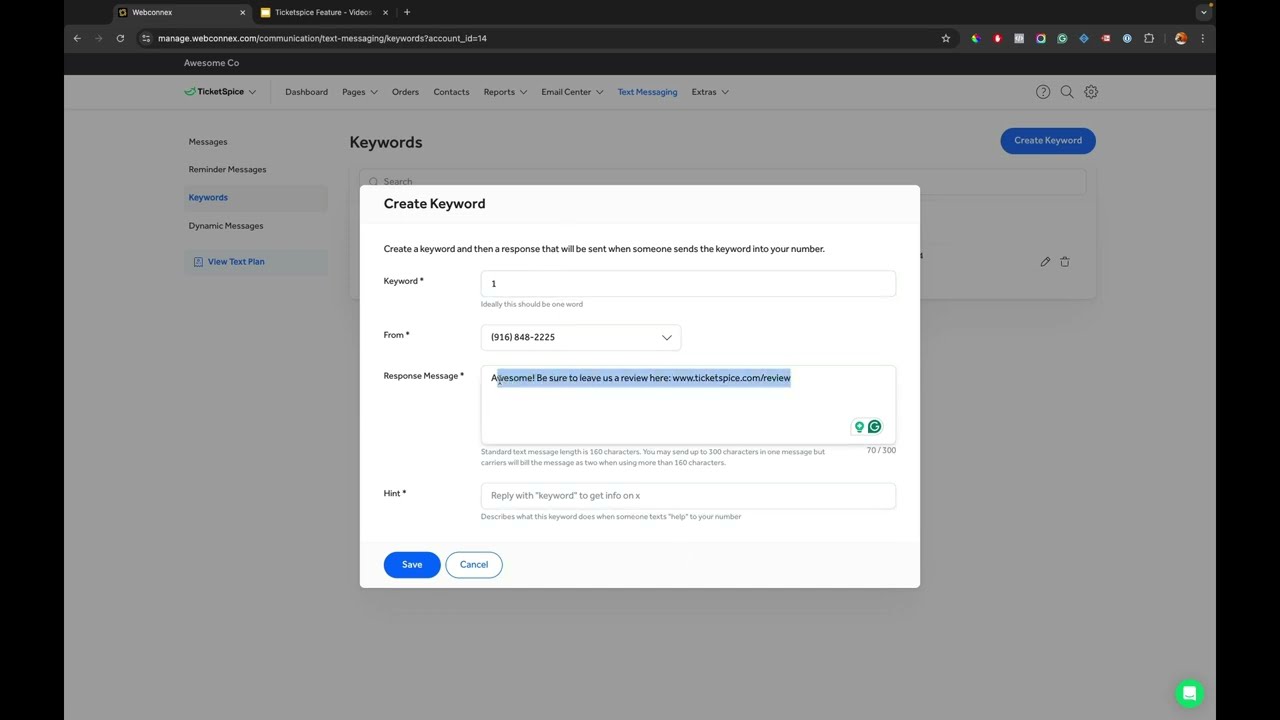Select Dynamic Messages in the sidebar

click(x=226, y=226)
